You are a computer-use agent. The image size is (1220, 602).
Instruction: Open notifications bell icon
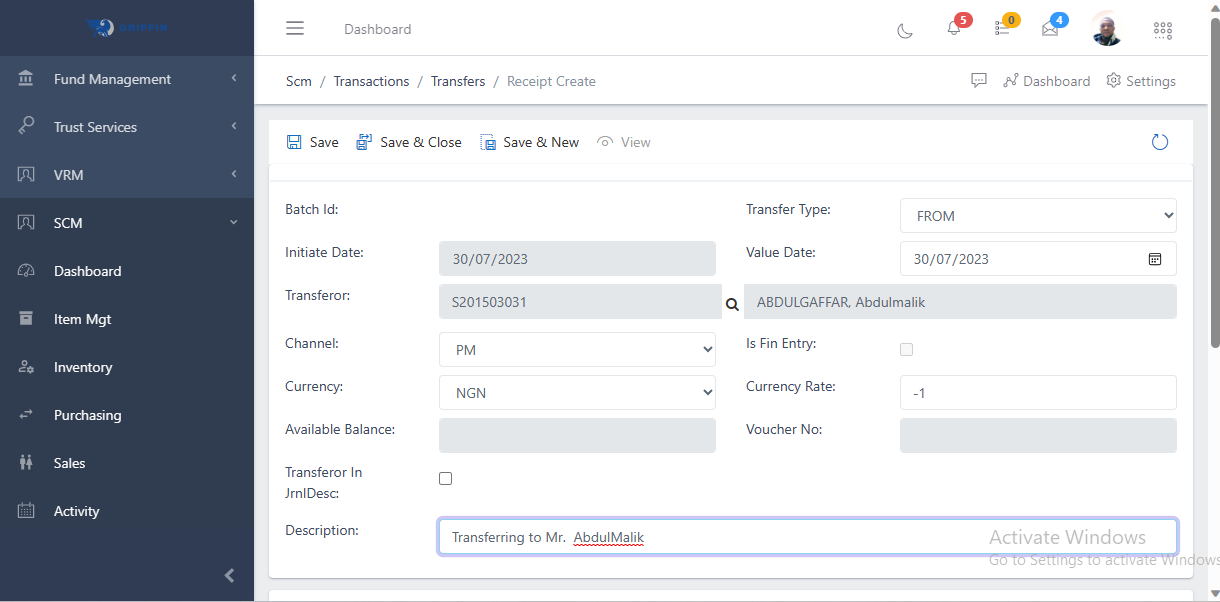coord(954,29)
